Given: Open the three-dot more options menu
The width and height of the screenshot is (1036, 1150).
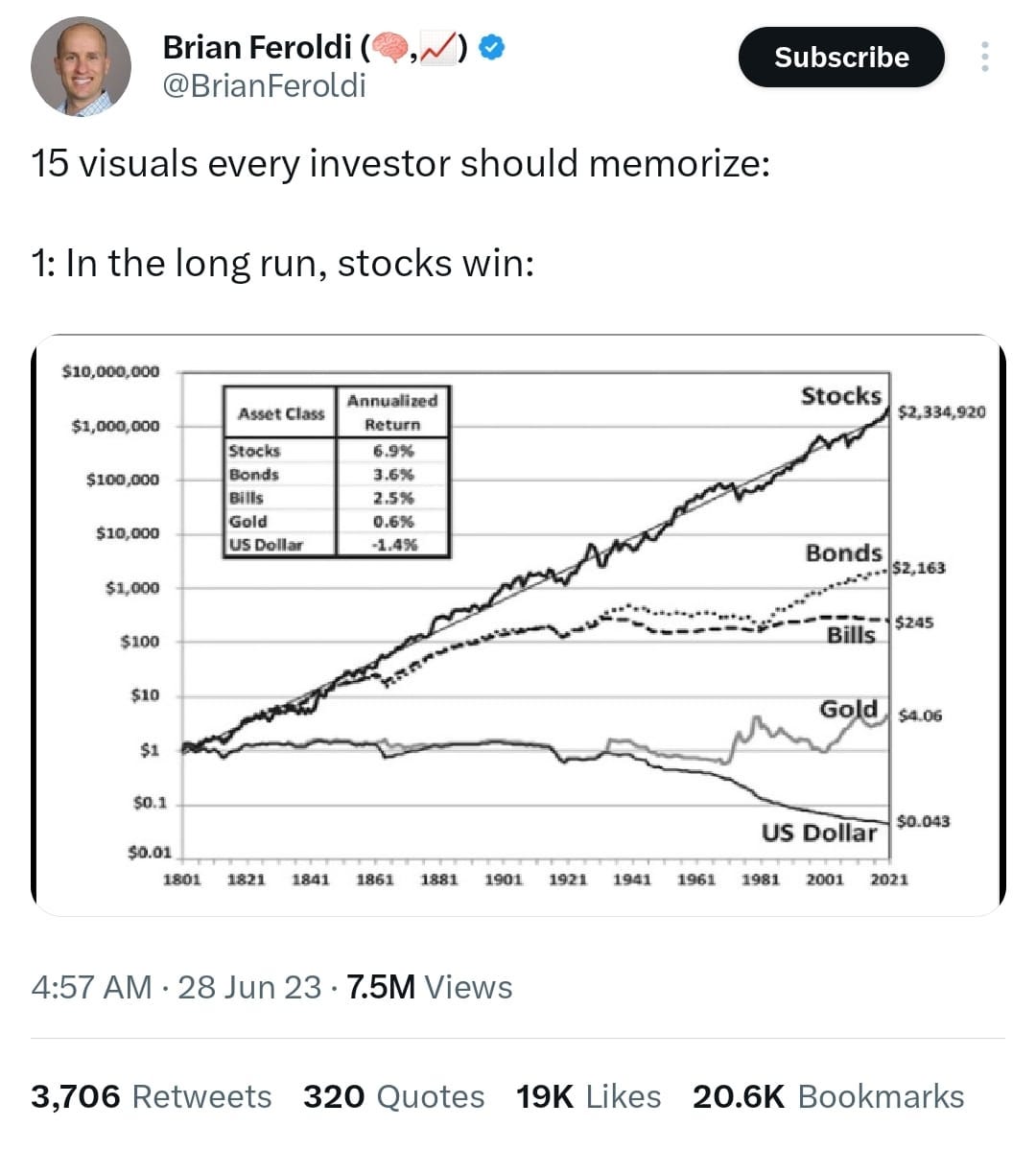Looking at the screenshot, I should click(x=984, y=57).
